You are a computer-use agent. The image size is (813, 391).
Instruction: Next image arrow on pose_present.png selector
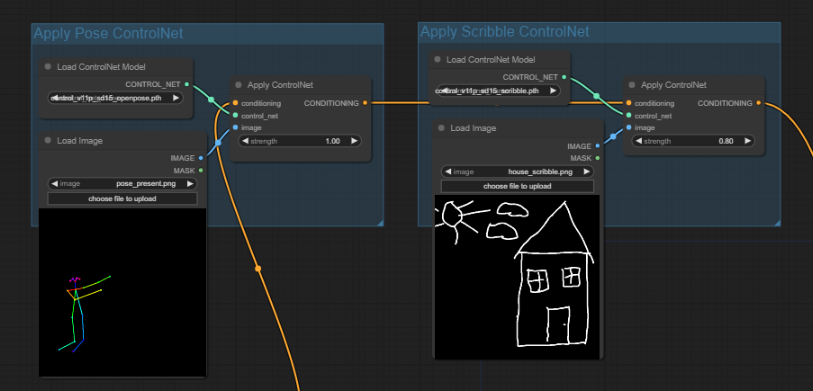[x=190, y=184]
